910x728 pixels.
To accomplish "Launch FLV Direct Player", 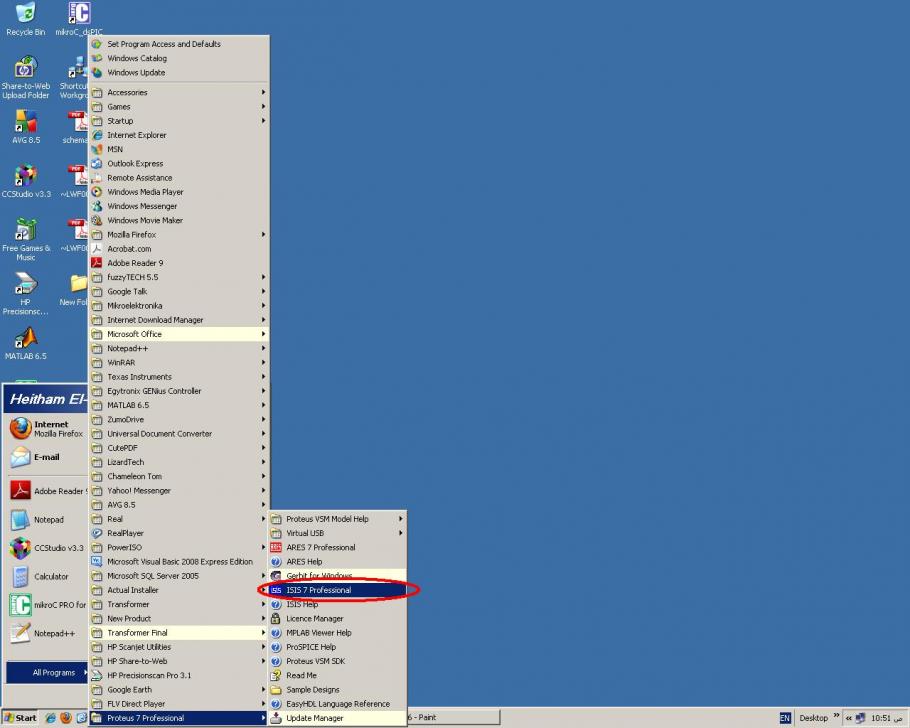I will coord(179,704).
